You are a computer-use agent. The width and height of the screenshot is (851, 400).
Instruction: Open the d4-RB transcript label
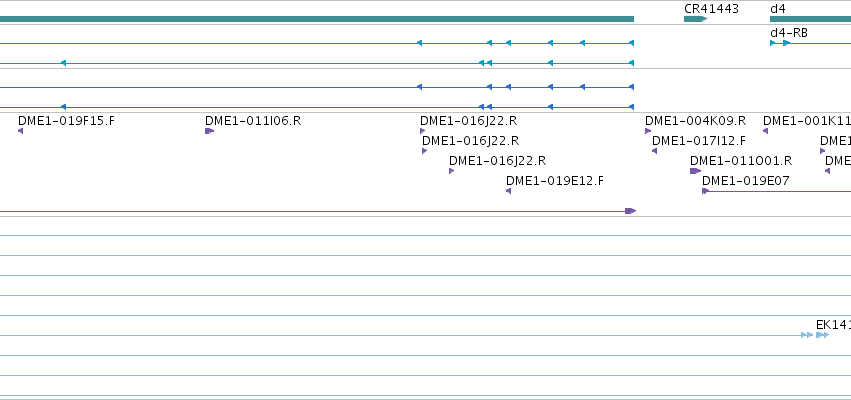pos(789,33)
